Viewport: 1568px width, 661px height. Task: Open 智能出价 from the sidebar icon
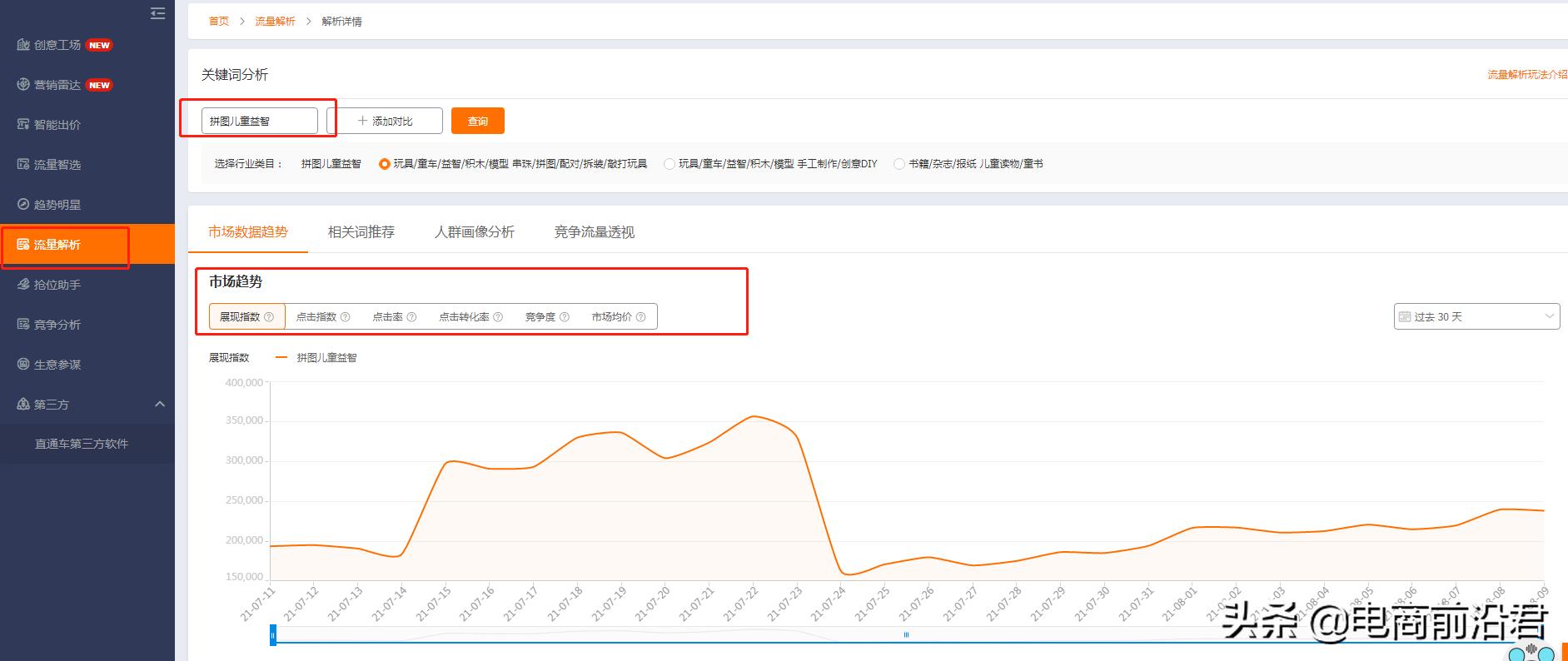coord(23,125)
